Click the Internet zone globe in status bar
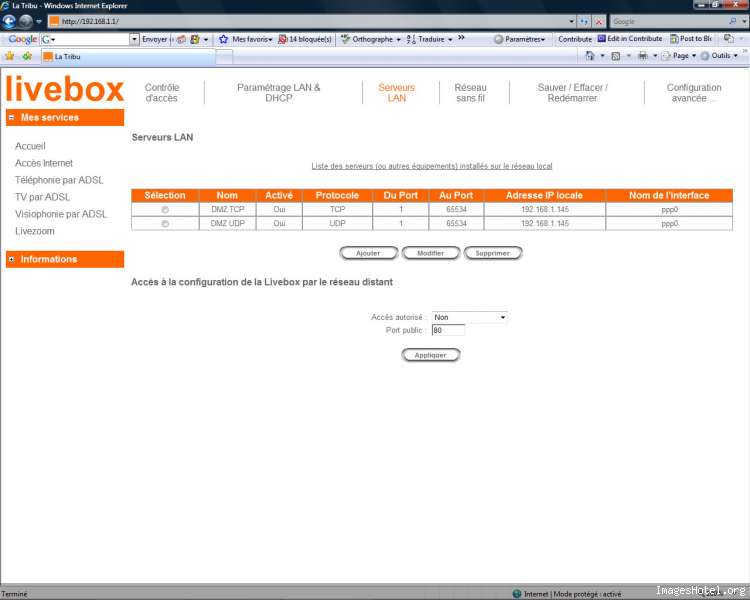 click(517, 594)
